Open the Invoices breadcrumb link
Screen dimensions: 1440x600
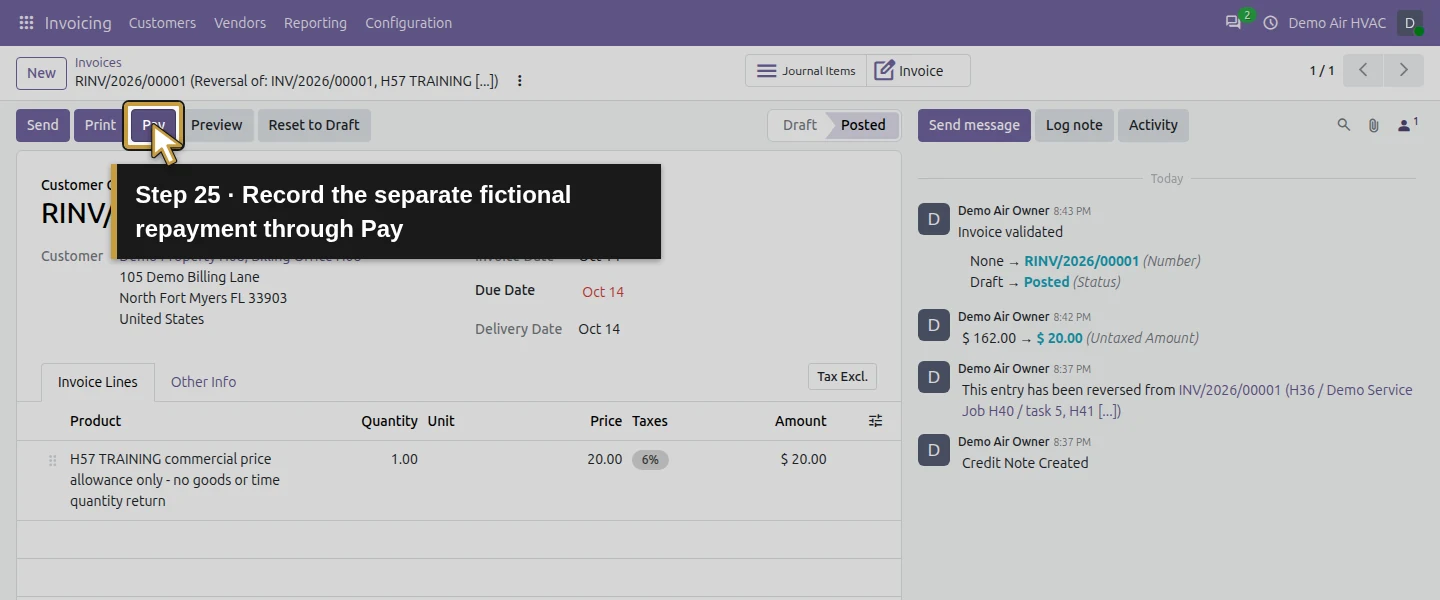click(x=98, y=62)
